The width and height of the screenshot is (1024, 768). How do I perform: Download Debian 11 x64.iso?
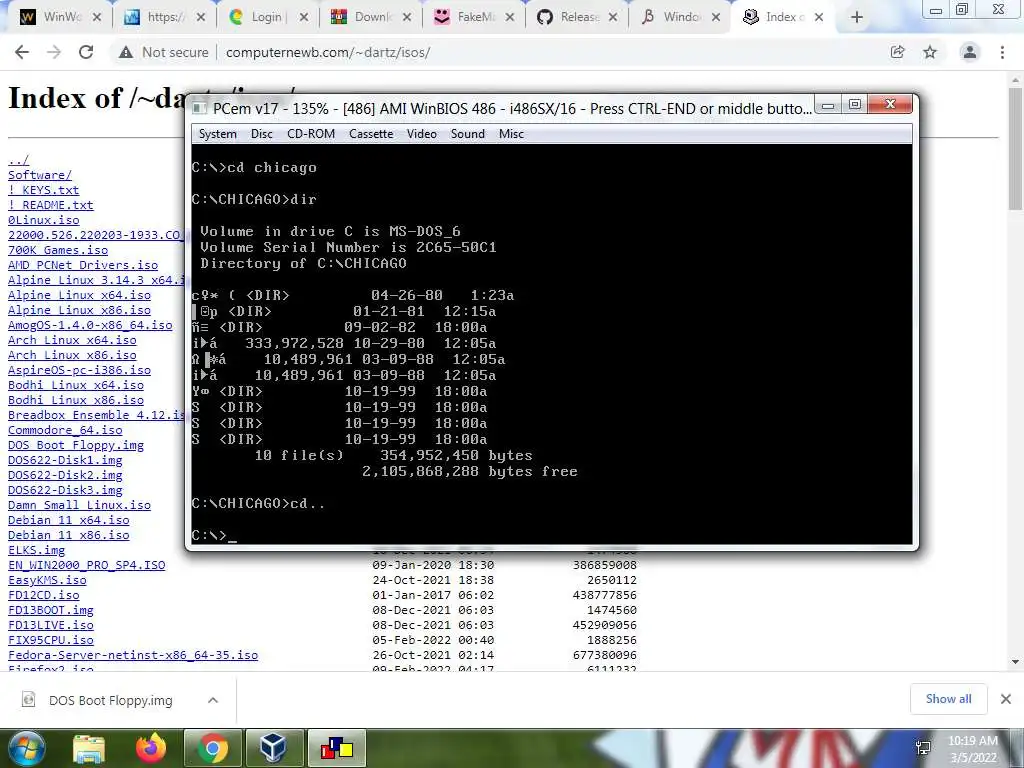[x=69, y=520]
